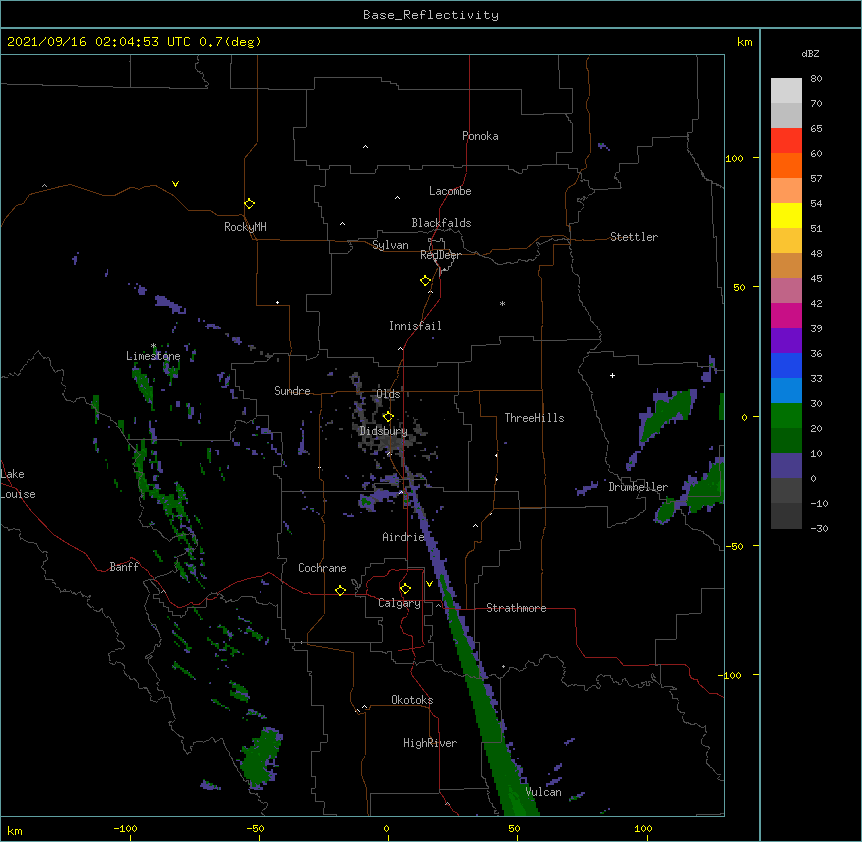This screenshot has height=842, width=862.
Task: Pick the light blue swatch between 33 and 30
Action: [786, 391]
